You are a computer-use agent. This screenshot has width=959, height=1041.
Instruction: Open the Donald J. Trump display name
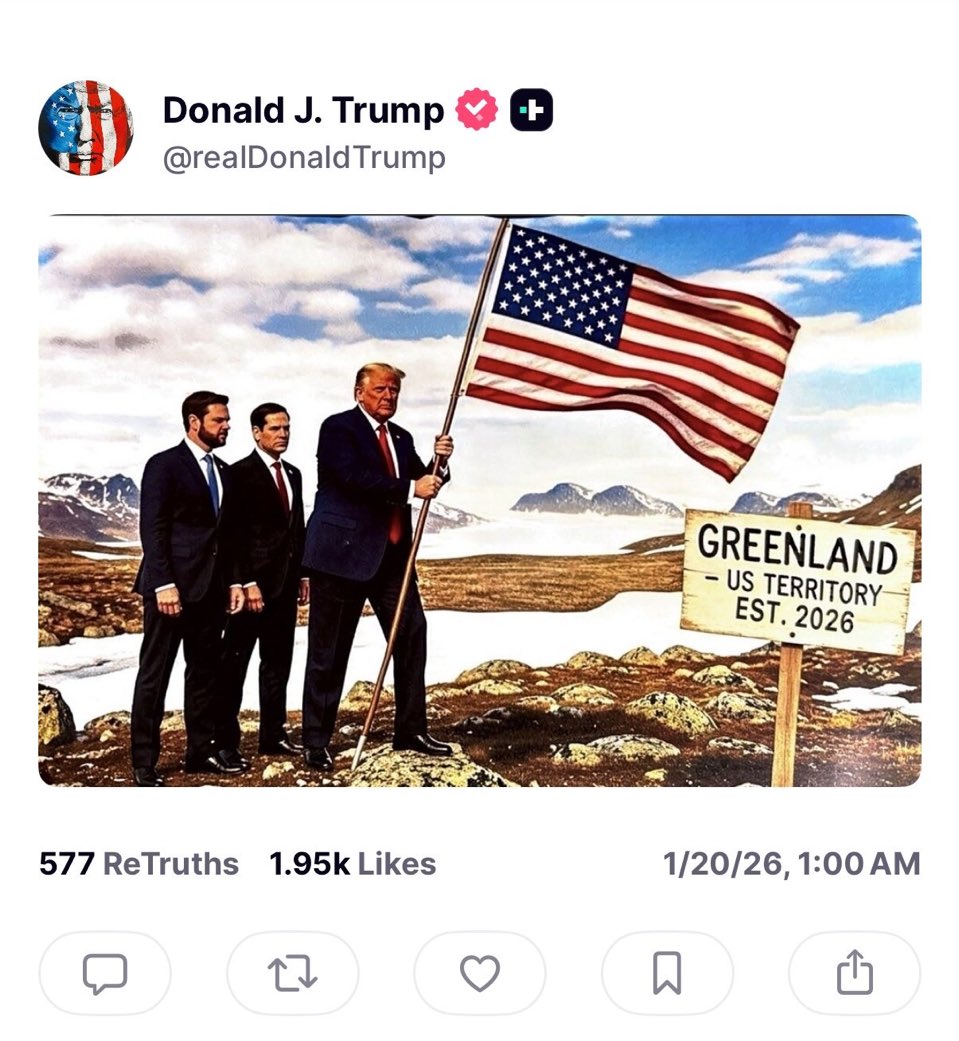pos(304,110)
